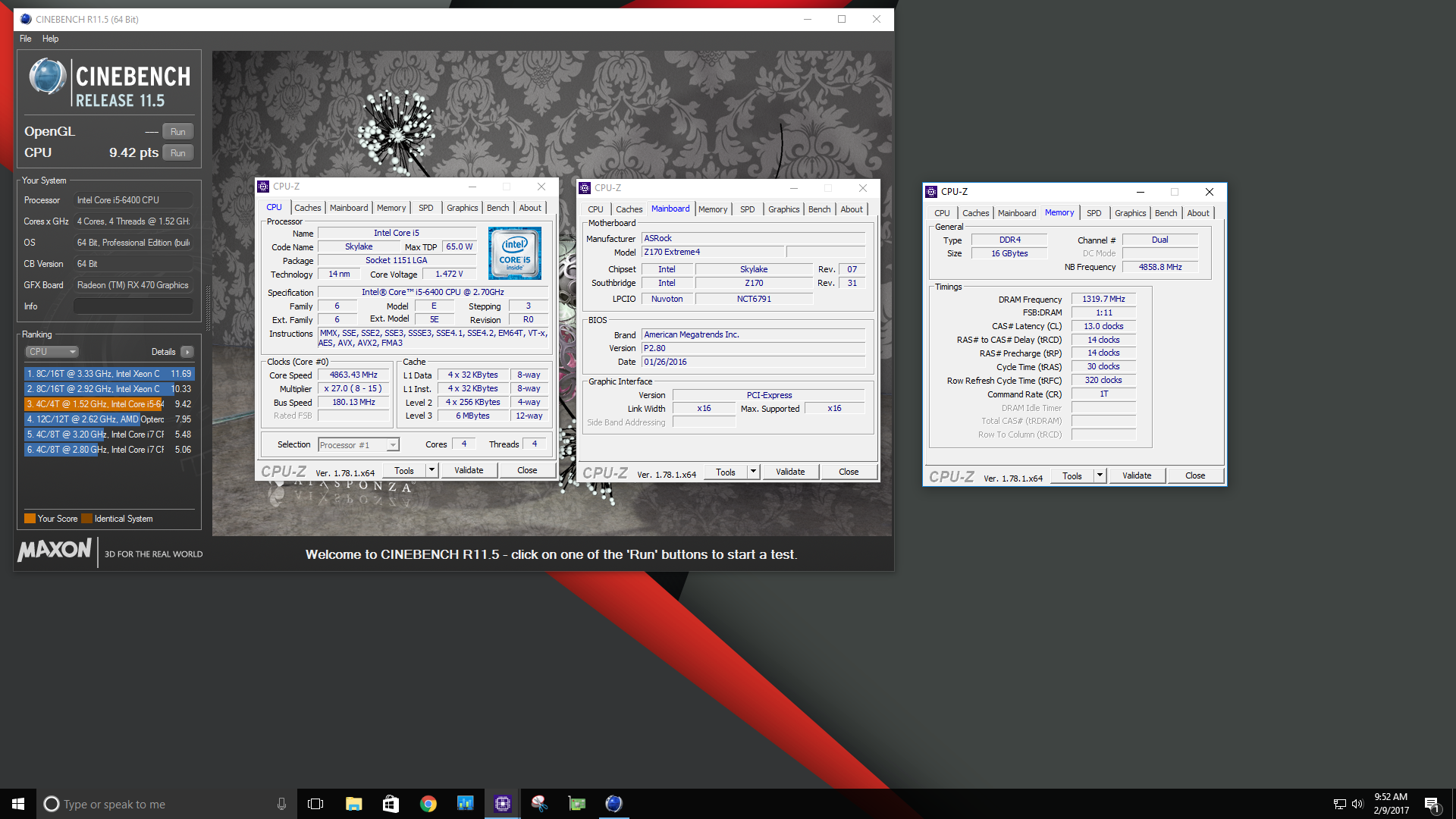Click the Details label in Ranking panel

pyautogui.click(x=163, y=352)
